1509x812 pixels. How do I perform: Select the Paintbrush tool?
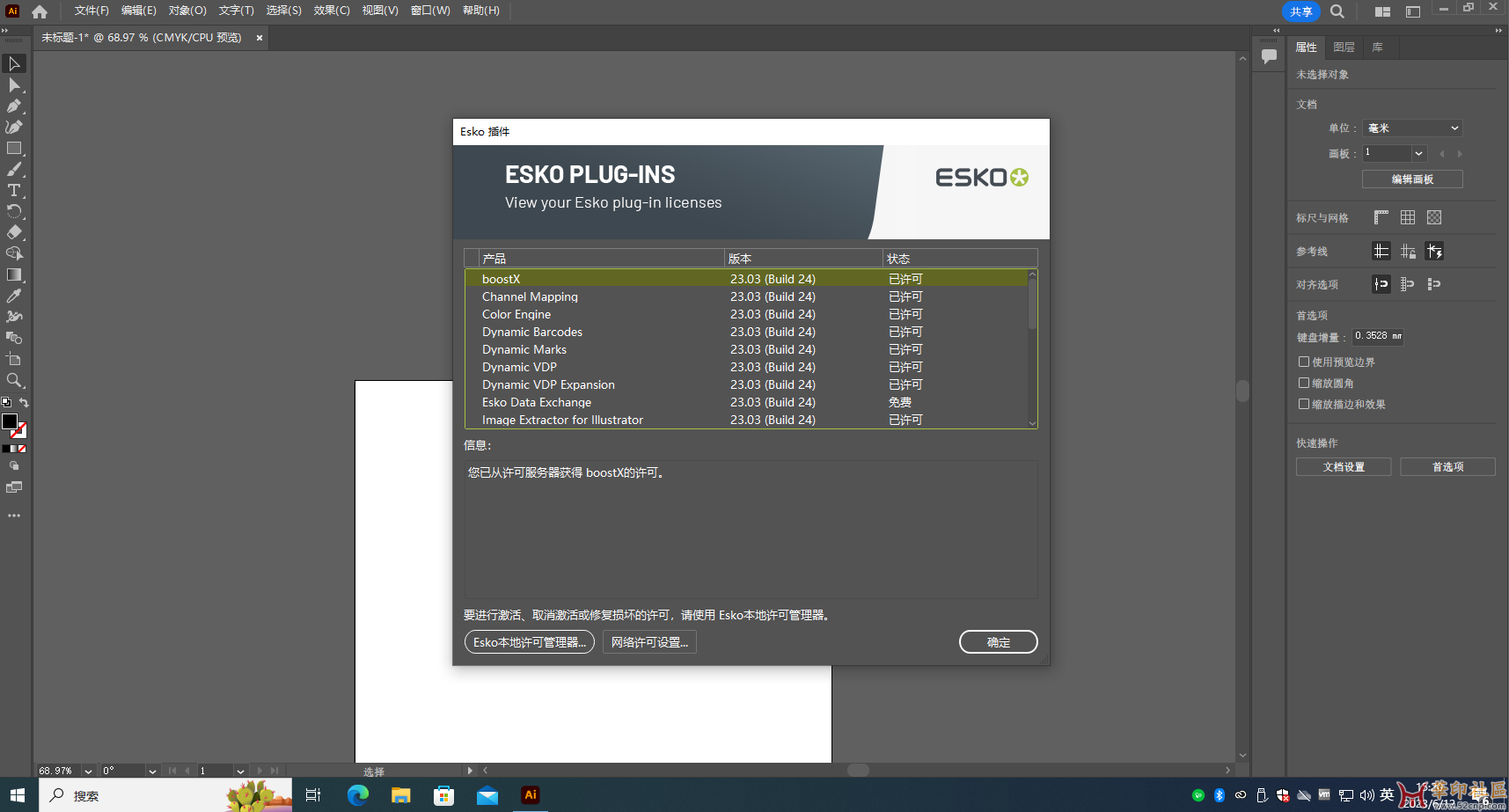tap(14, 169)
